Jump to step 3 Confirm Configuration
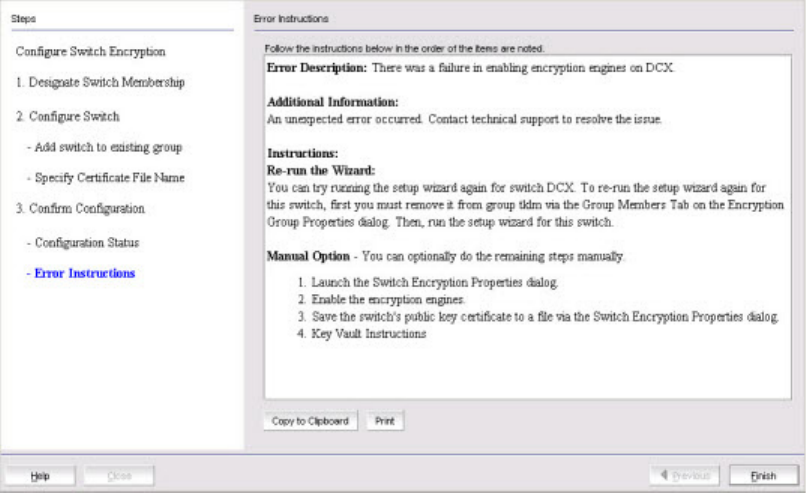Image resolution: width=806 pixels, height=493 pixels. tap(80, 208)
